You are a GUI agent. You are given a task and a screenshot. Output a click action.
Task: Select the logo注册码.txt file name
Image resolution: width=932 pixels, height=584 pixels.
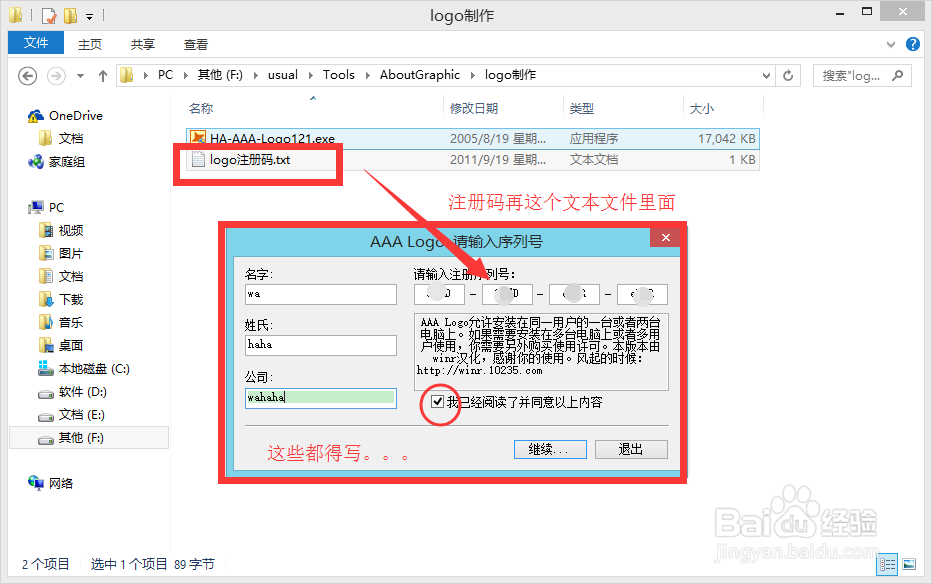click(x=250, y=160)
